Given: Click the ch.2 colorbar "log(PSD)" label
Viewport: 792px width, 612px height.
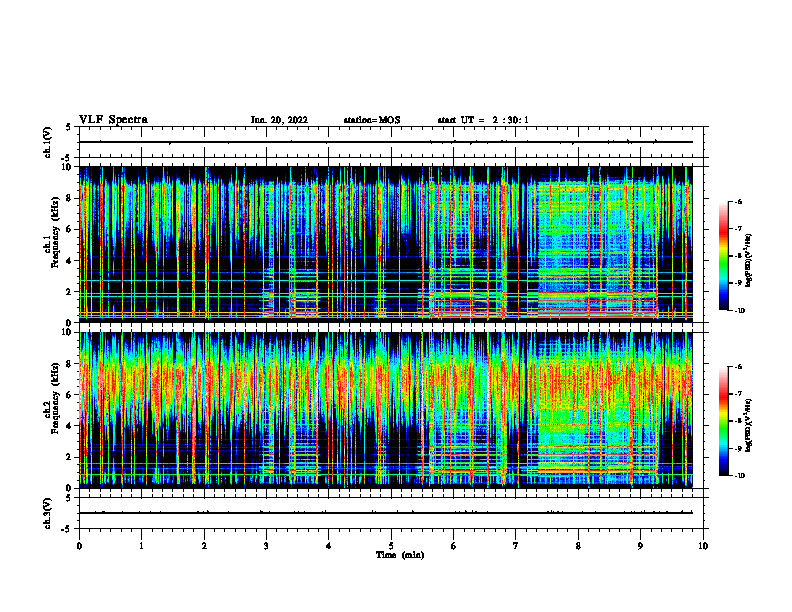Looking at the screenshot, I should click(x=749, y=425).
